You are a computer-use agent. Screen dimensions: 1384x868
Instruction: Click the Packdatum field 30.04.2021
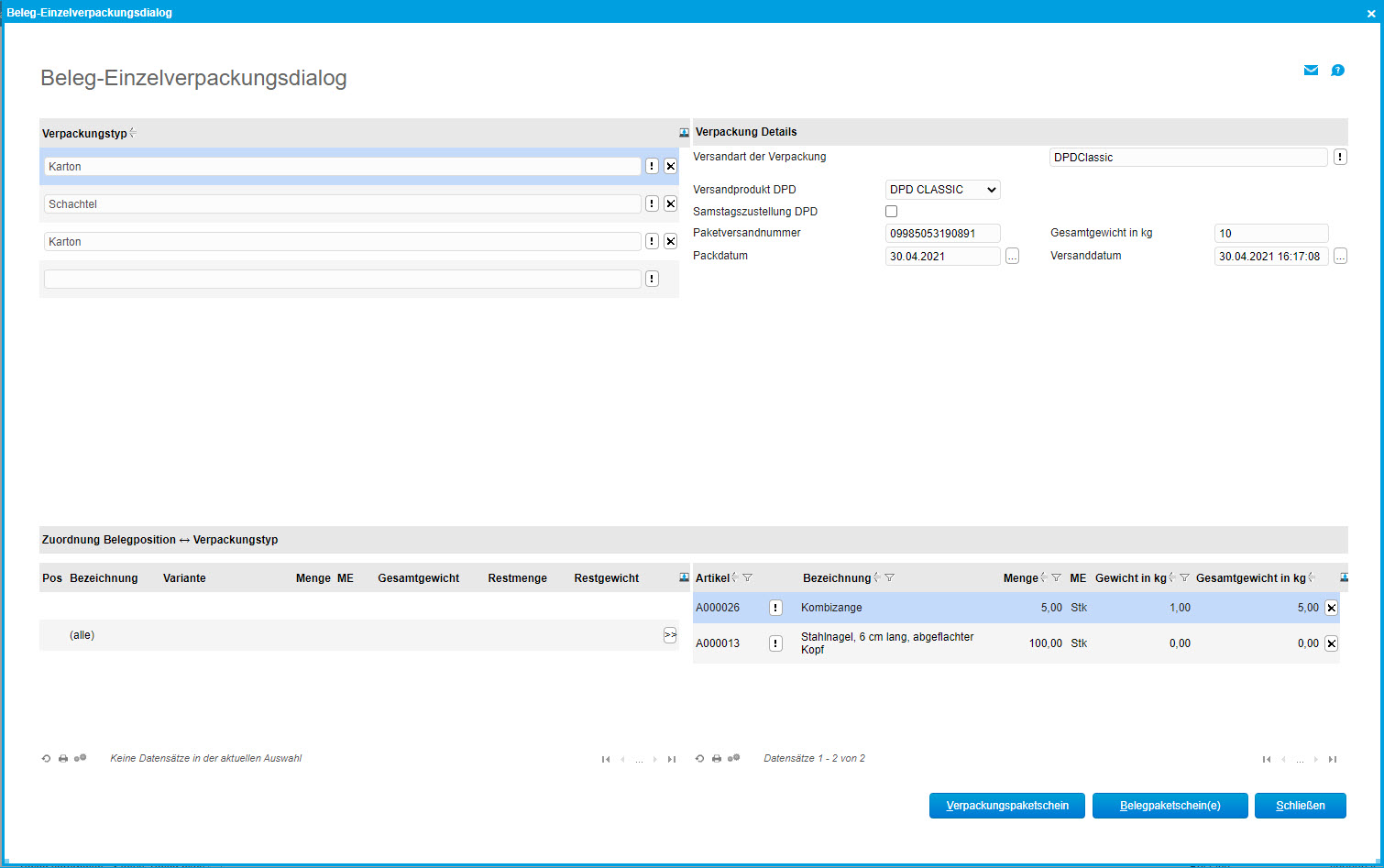point(942,256)
